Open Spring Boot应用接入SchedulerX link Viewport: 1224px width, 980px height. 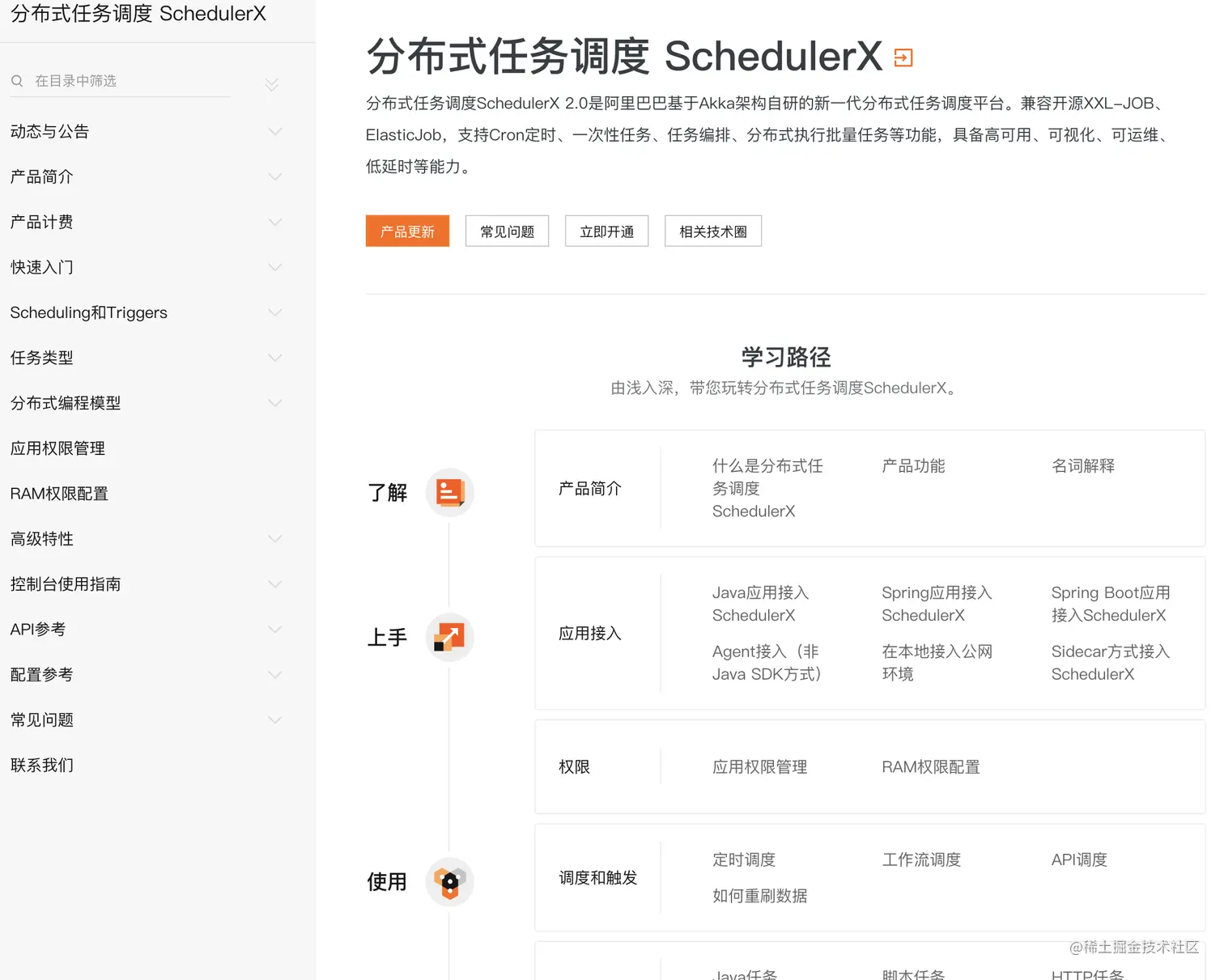point(1111,604)
